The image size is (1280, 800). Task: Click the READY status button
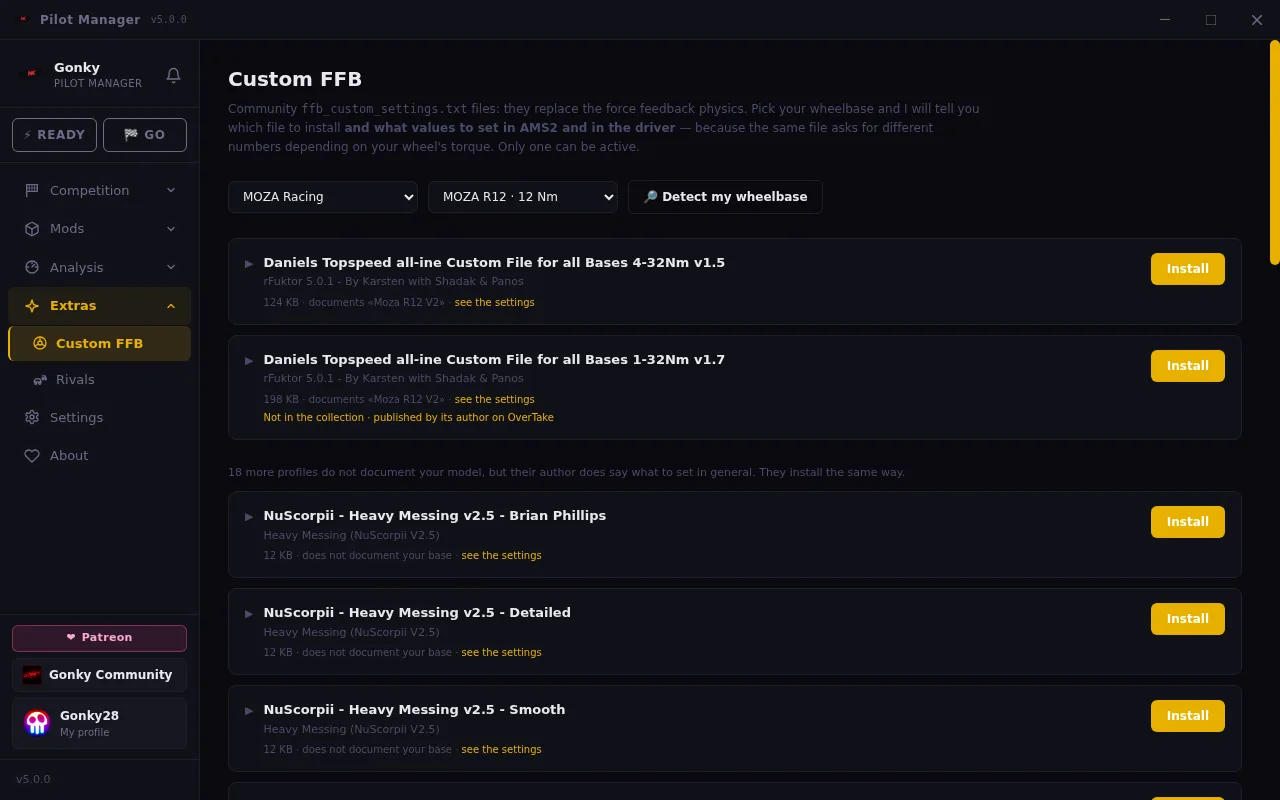coord(54,135)
